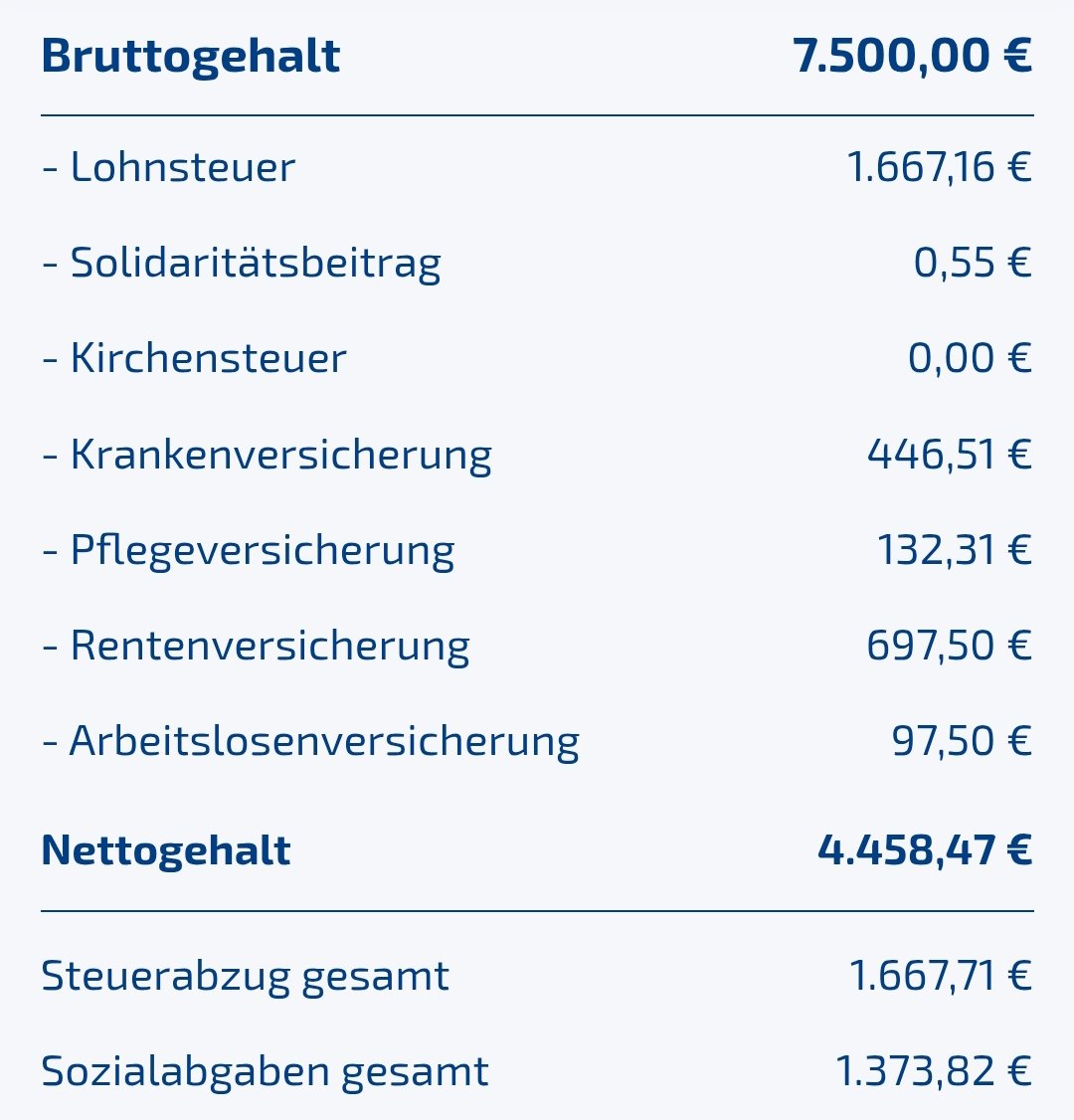Click the Arbeitslosenversicherung row label
The height and width of the screenshot is (1120, 1074).
point(310,741)
